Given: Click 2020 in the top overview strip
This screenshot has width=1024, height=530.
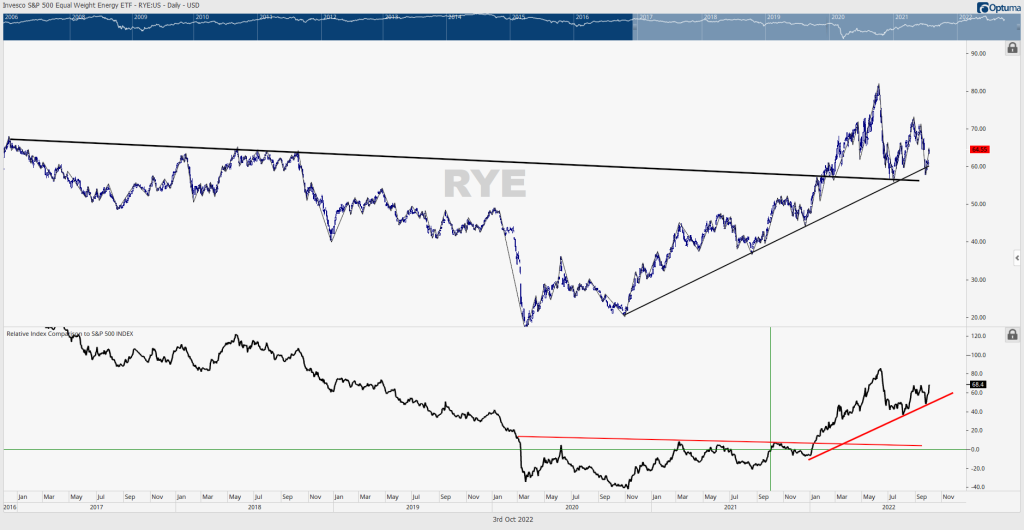Looking at the screenshot, I should tap(839, 17).
